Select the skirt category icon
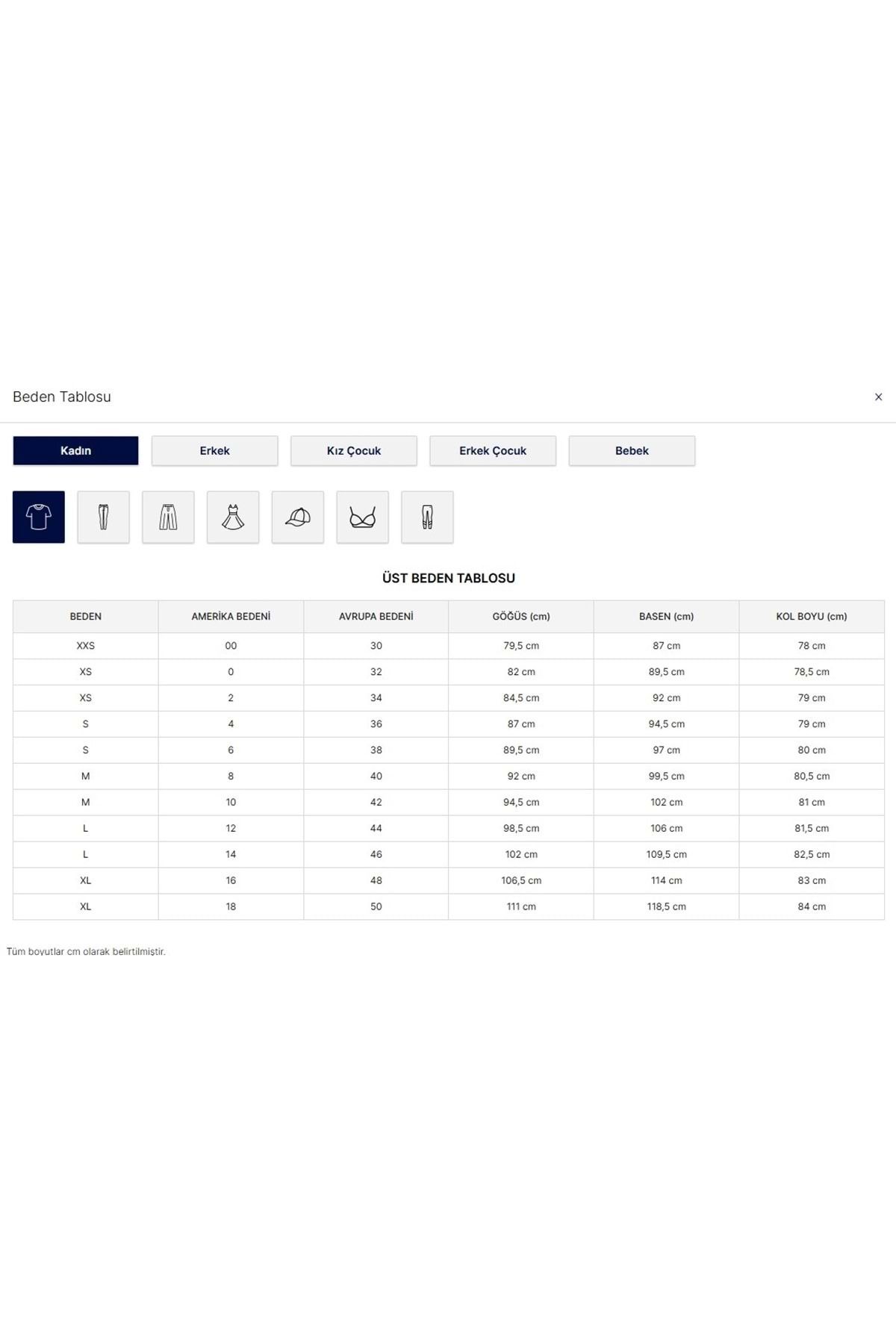The image size is (896, 1344). [x=168, y=517]
